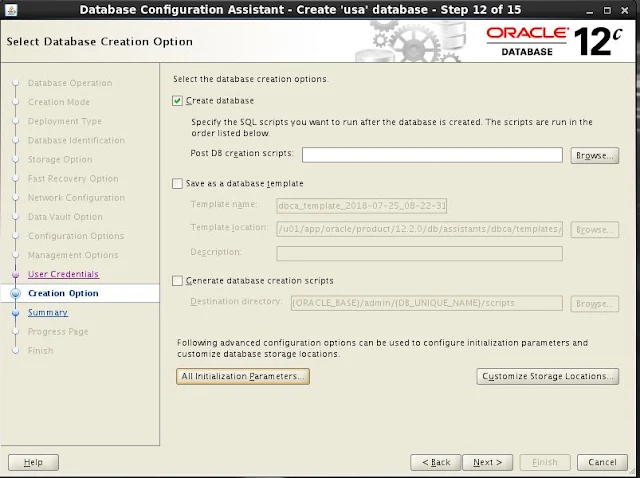Click the Creation Mode step text
This screenshot has width=640, height=478.
click(x=59, y=102)
